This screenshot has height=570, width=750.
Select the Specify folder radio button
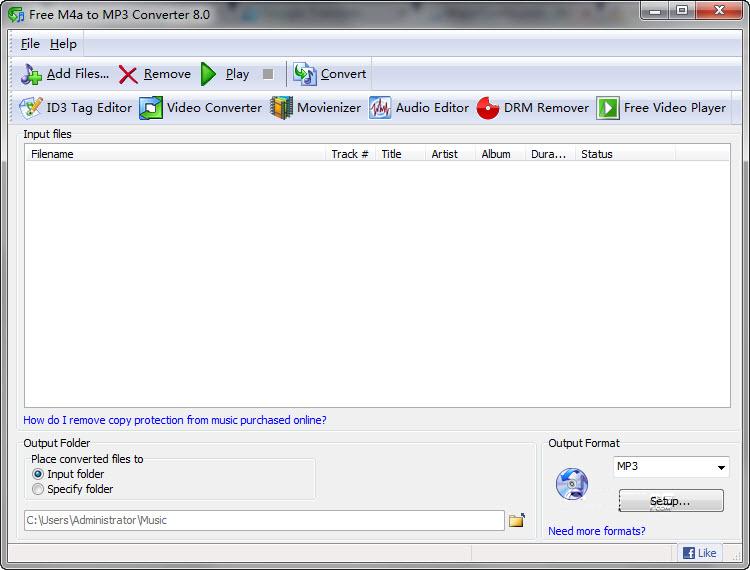(x=38, y=489)
